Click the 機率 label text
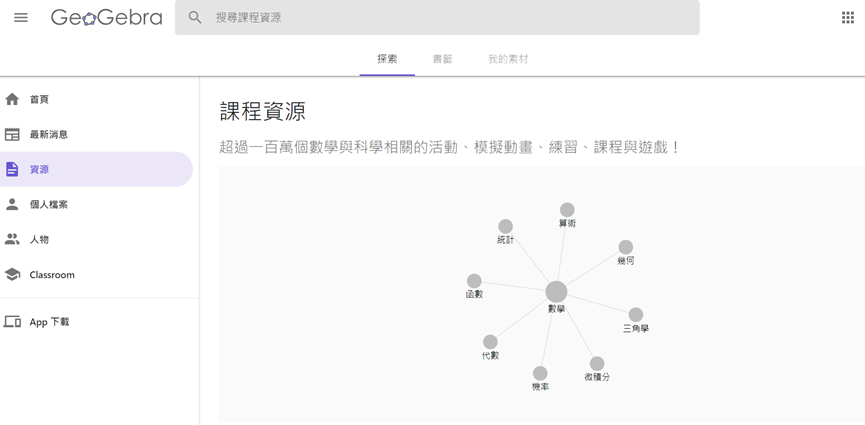 tap(540, 387)
